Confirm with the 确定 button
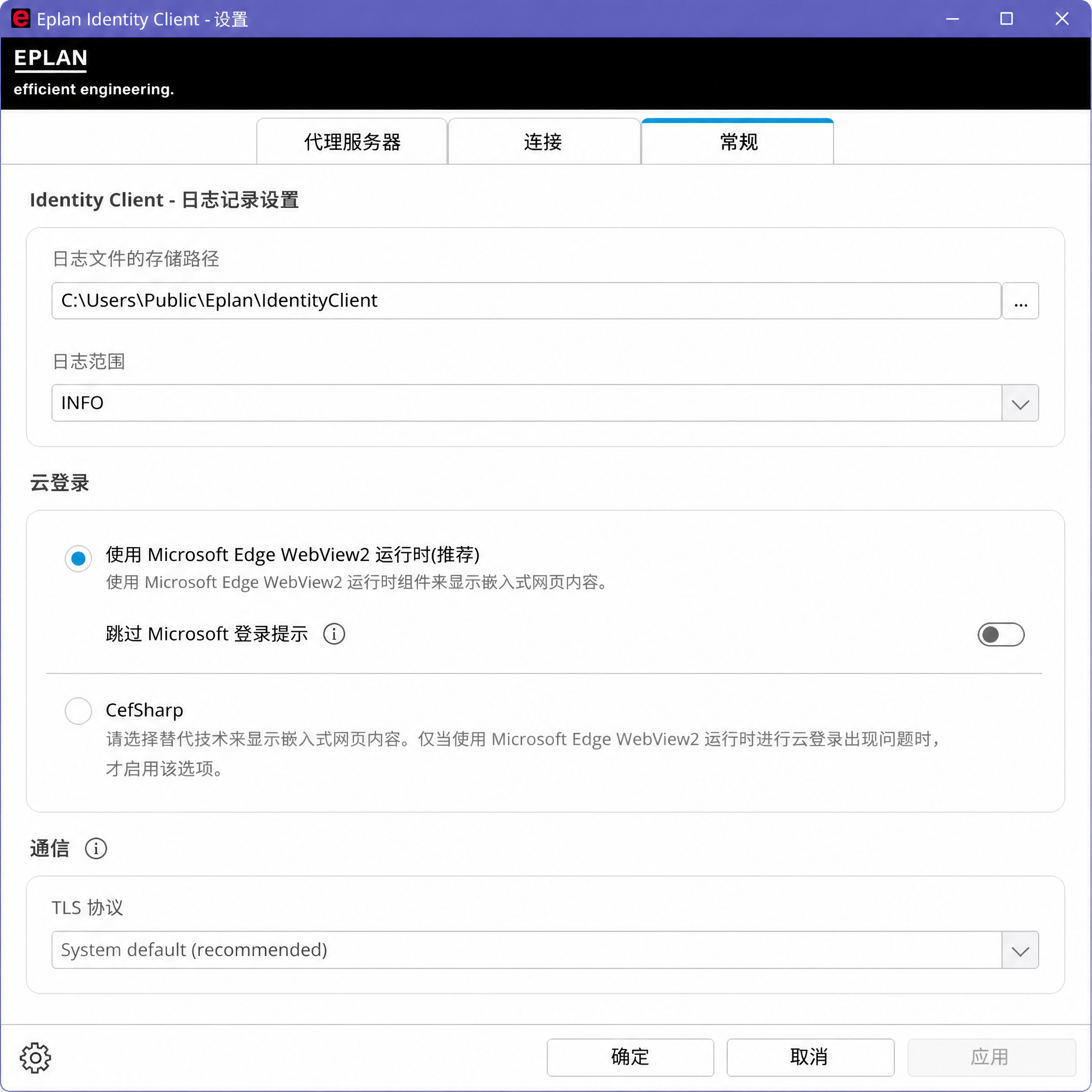This screenshot has height=1092, width=1092. (x=630, y=1057)
